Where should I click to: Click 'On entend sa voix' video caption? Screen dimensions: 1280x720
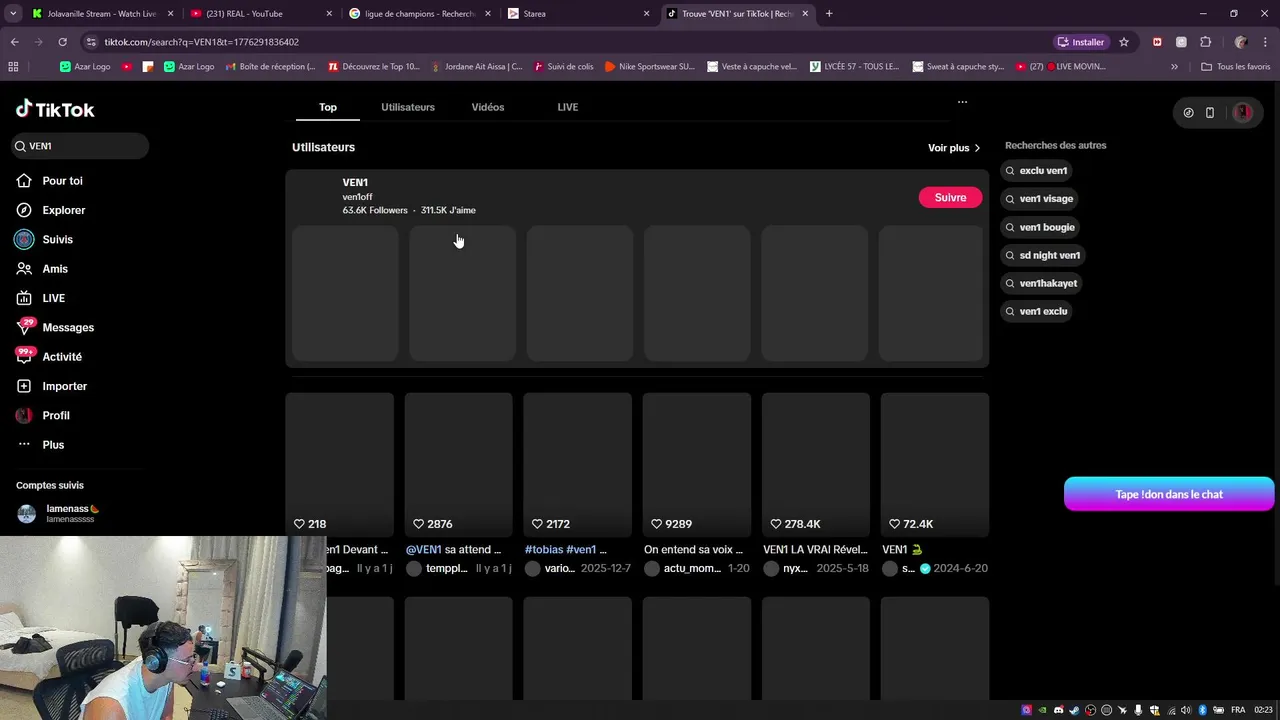point(694,550)
